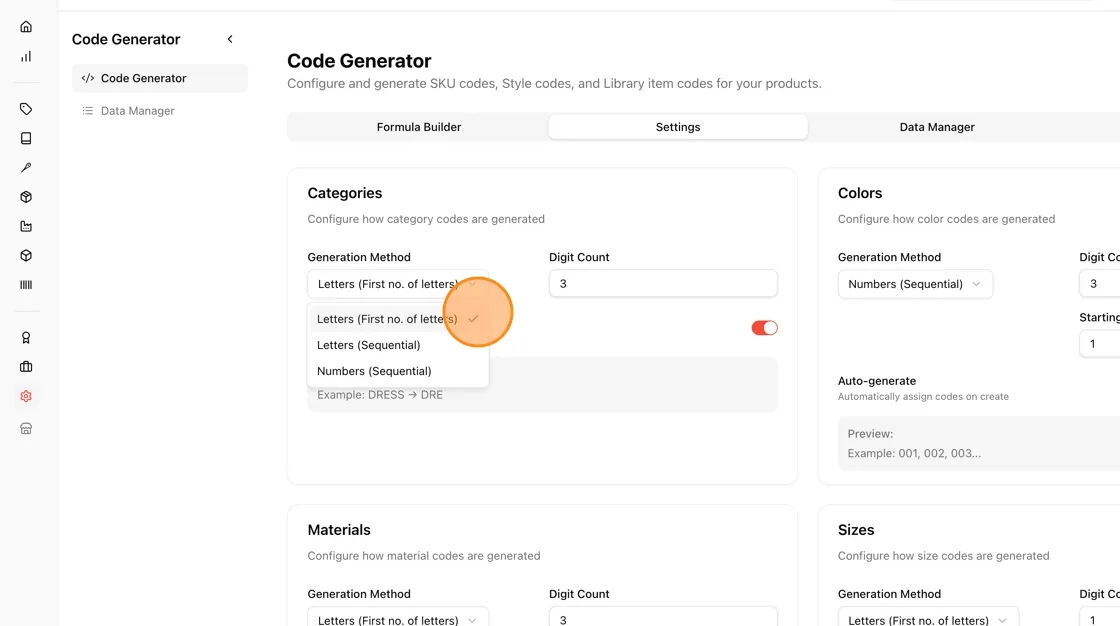Click the Categories Digit Count field
This screenshot has height=626, width=1120.
click(x=663, y=284)
